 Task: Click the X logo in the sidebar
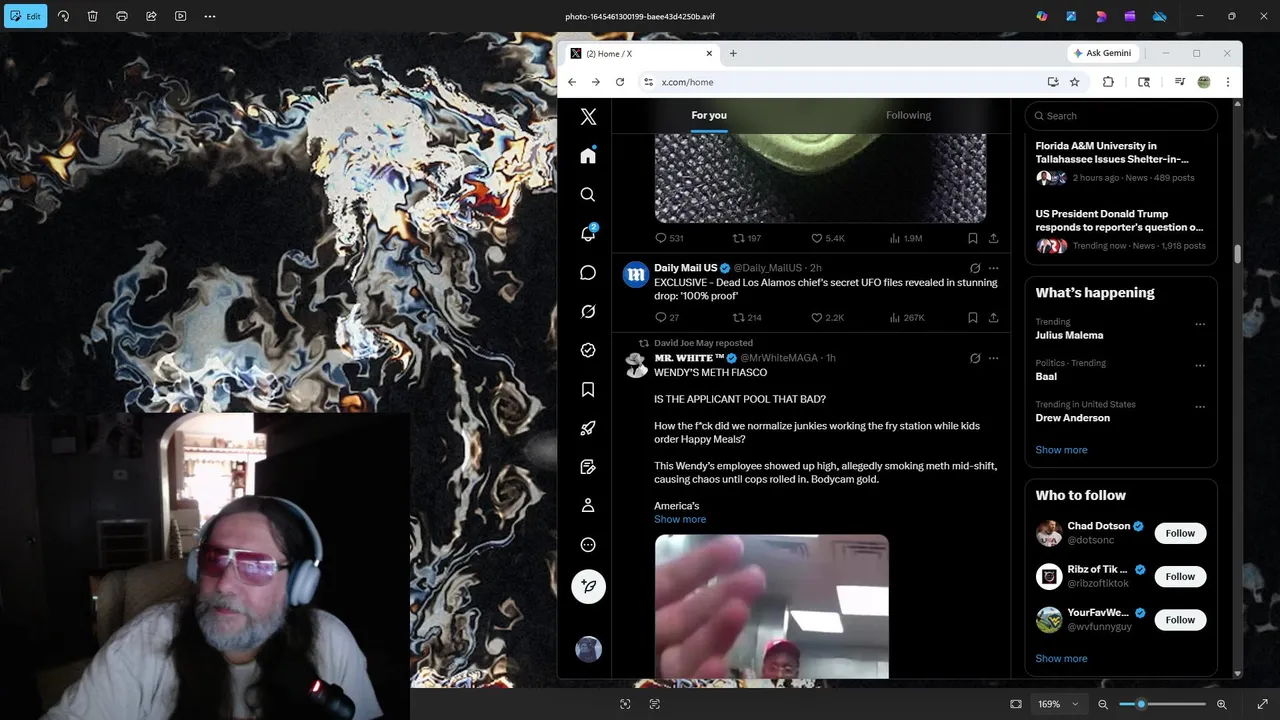(x=588, y=117)
